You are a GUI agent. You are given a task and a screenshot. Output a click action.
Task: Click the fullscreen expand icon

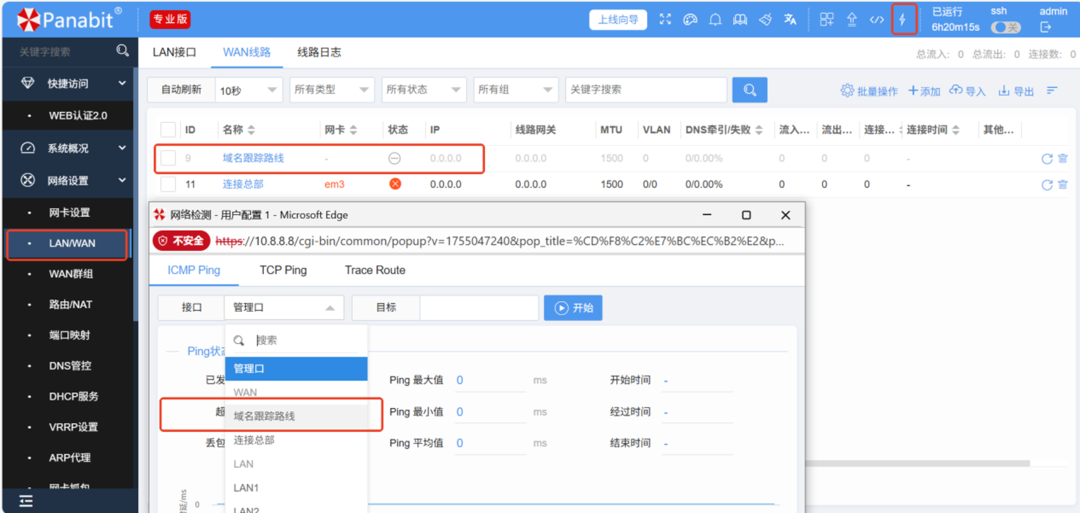coord(666,20)
